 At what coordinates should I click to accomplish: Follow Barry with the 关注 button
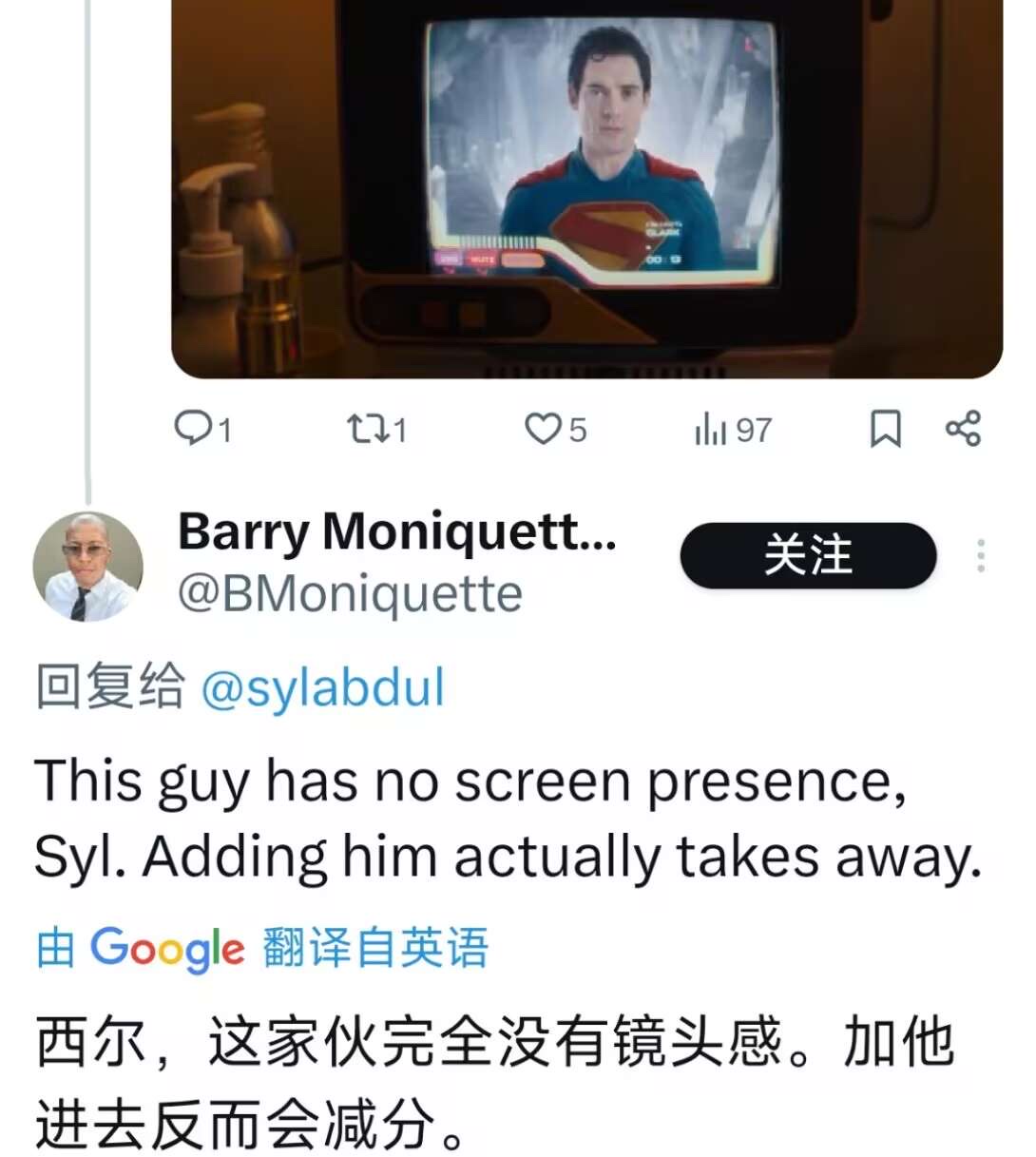[x=808, y=555]
